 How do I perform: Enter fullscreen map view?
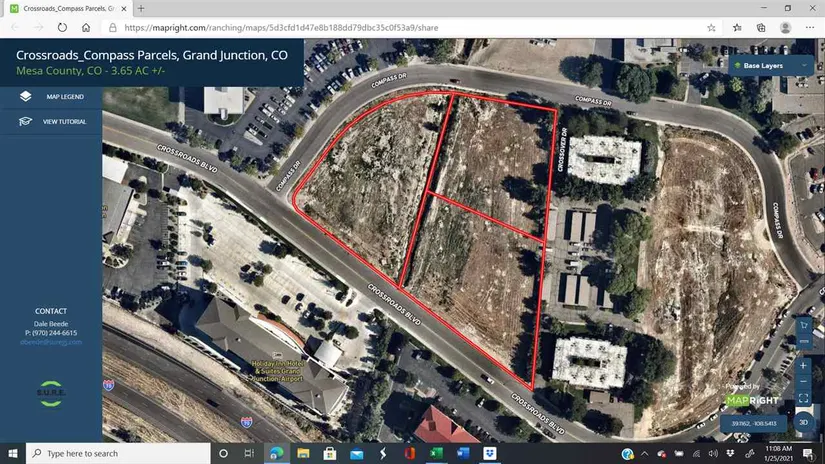(803, 397)
